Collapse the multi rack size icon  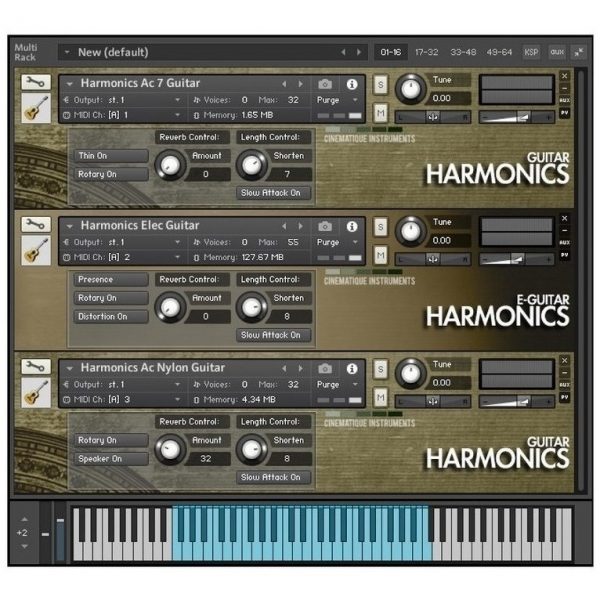coord(579,52)
